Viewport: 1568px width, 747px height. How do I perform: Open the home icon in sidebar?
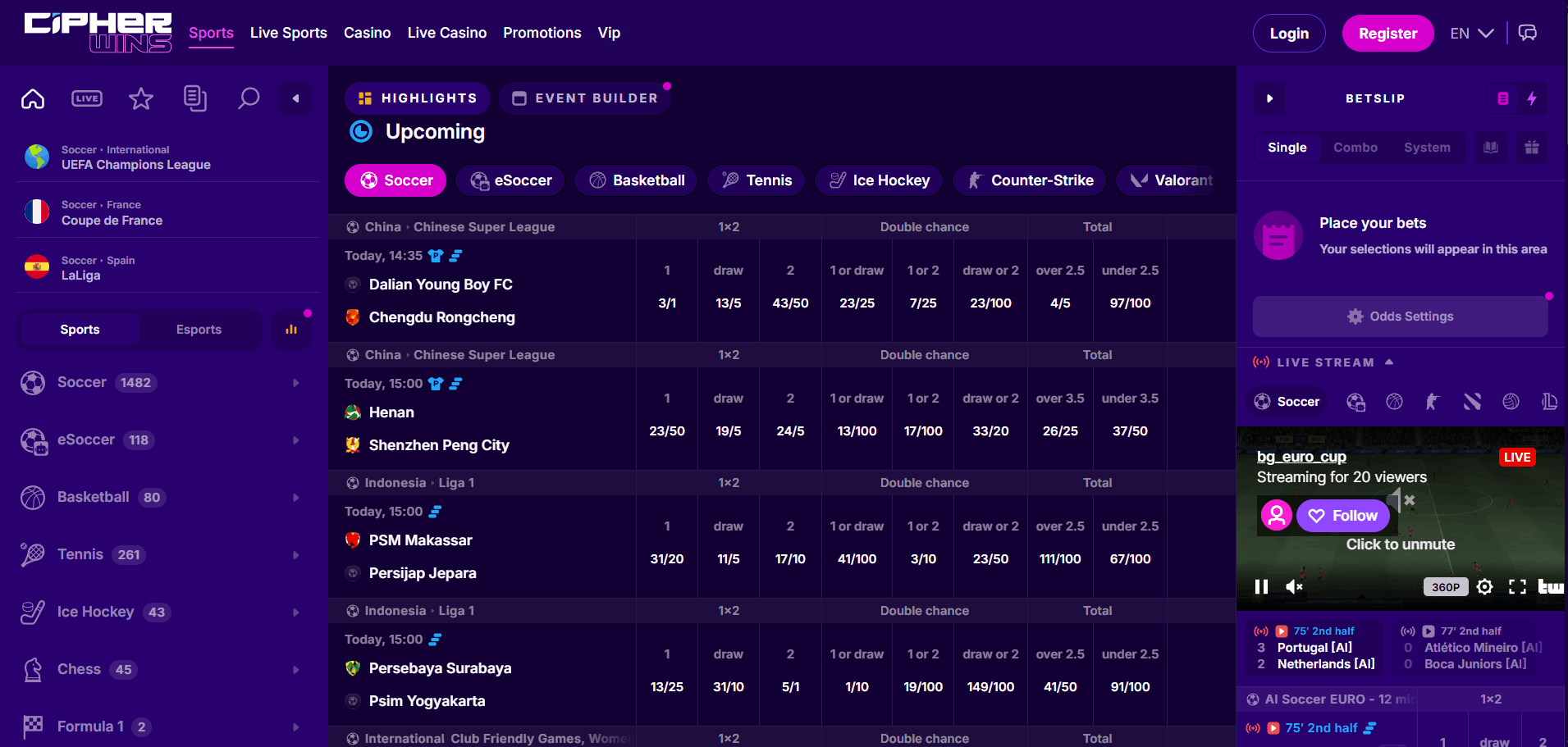[33, 98]
